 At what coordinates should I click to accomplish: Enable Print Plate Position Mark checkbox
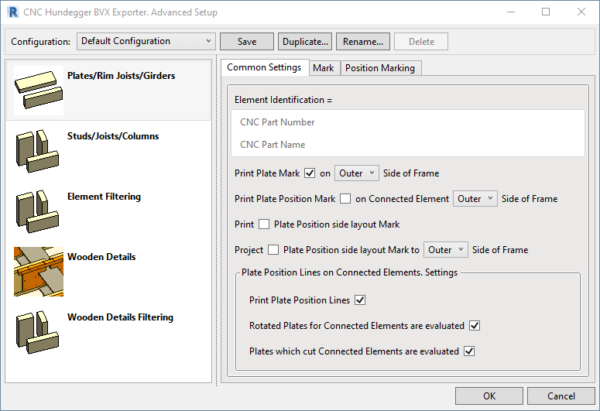[x=345, y=199]
